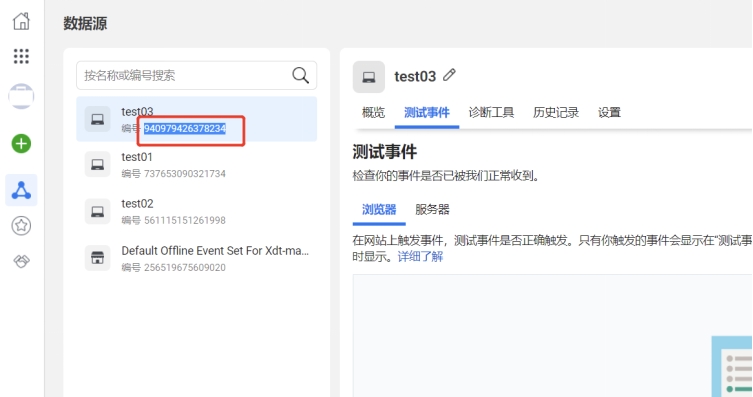Open the 诊断工具 tab
The width and height of the screenshot is (753, 397).
coord(491,112)
